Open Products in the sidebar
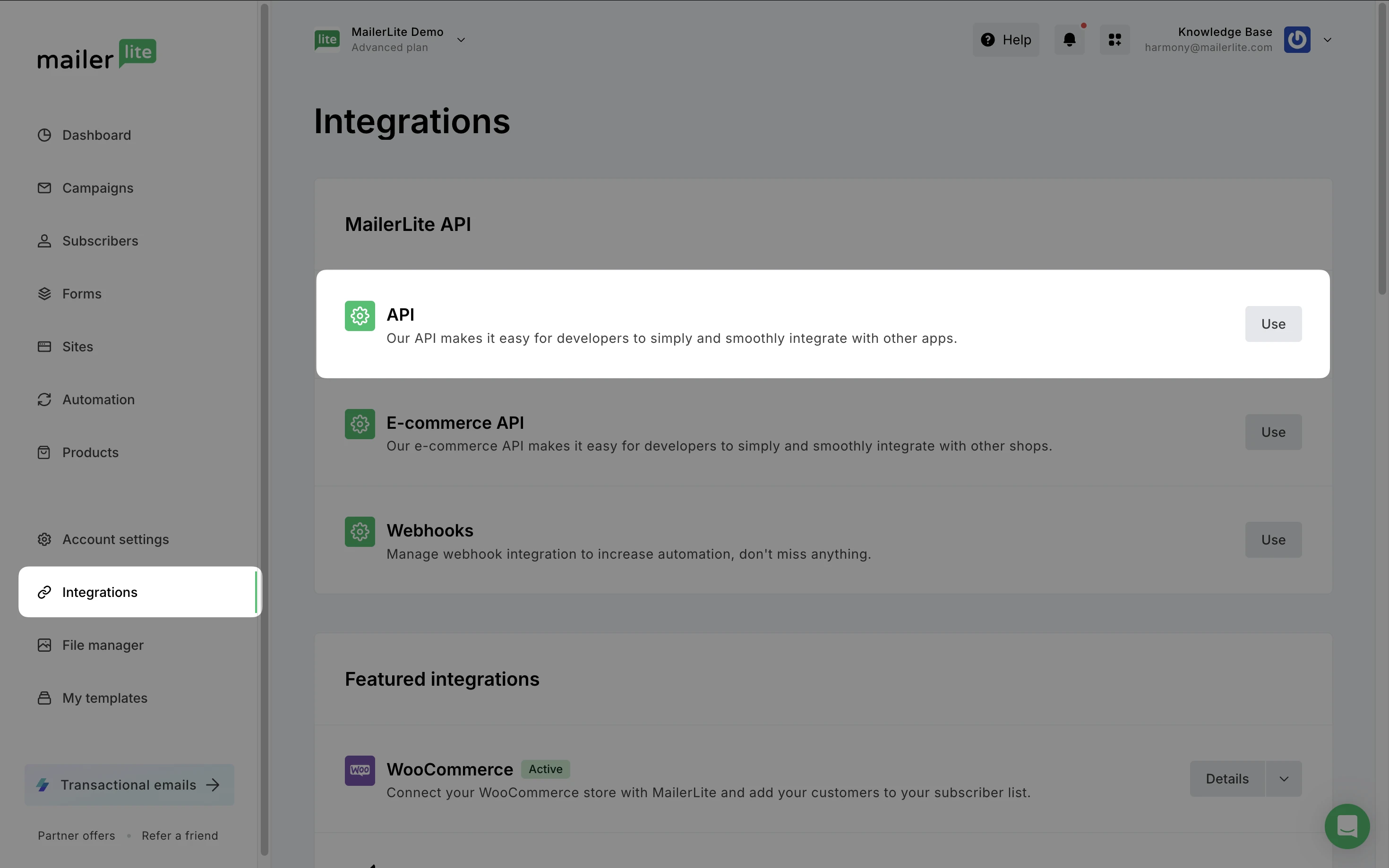Image resolution: width=1389 pixels, height=868 pixels. coord(90,452)
